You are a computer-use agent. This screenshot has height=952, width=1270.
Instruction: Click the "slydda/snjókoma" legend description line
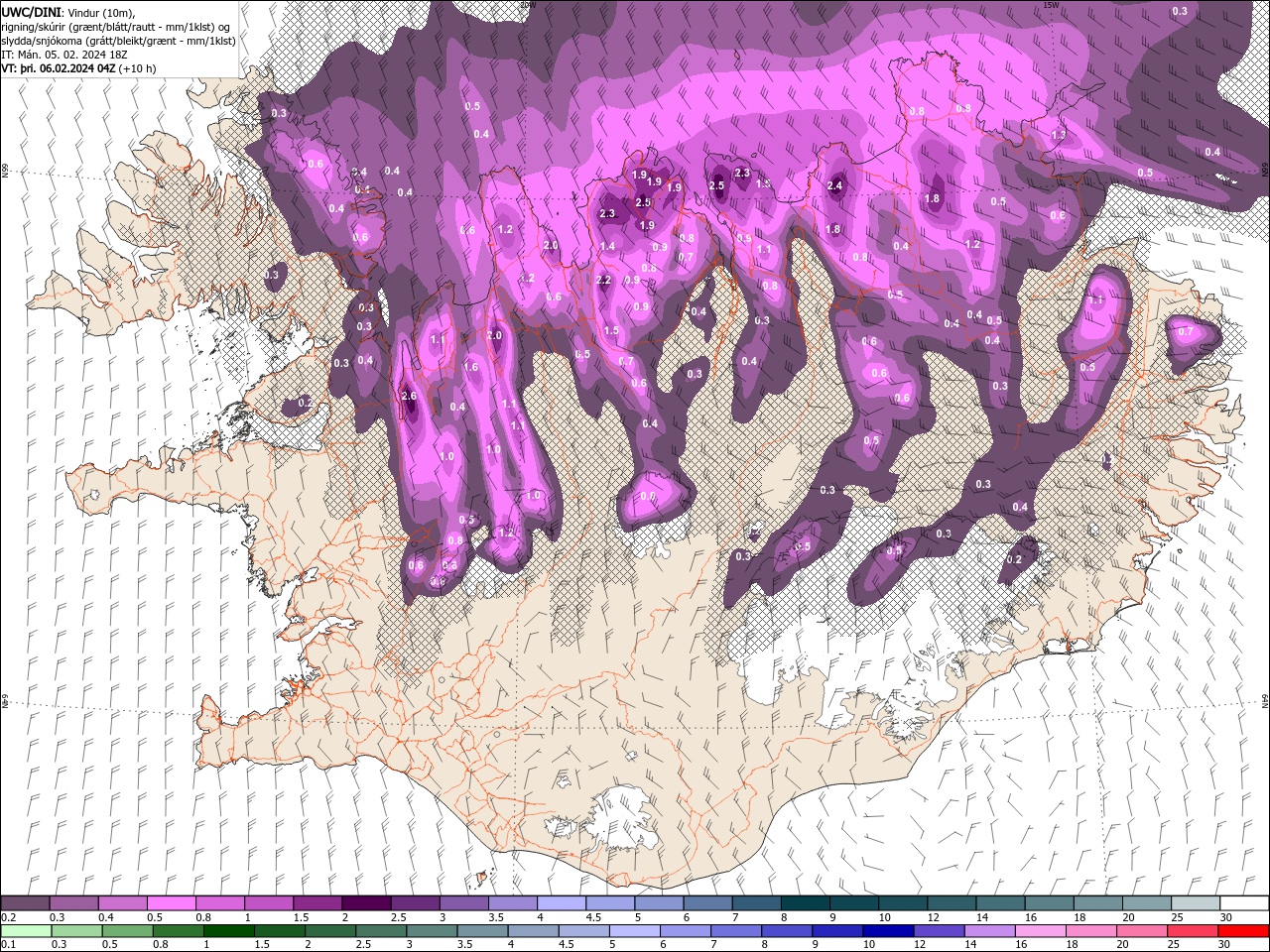[x=118, y=41]
